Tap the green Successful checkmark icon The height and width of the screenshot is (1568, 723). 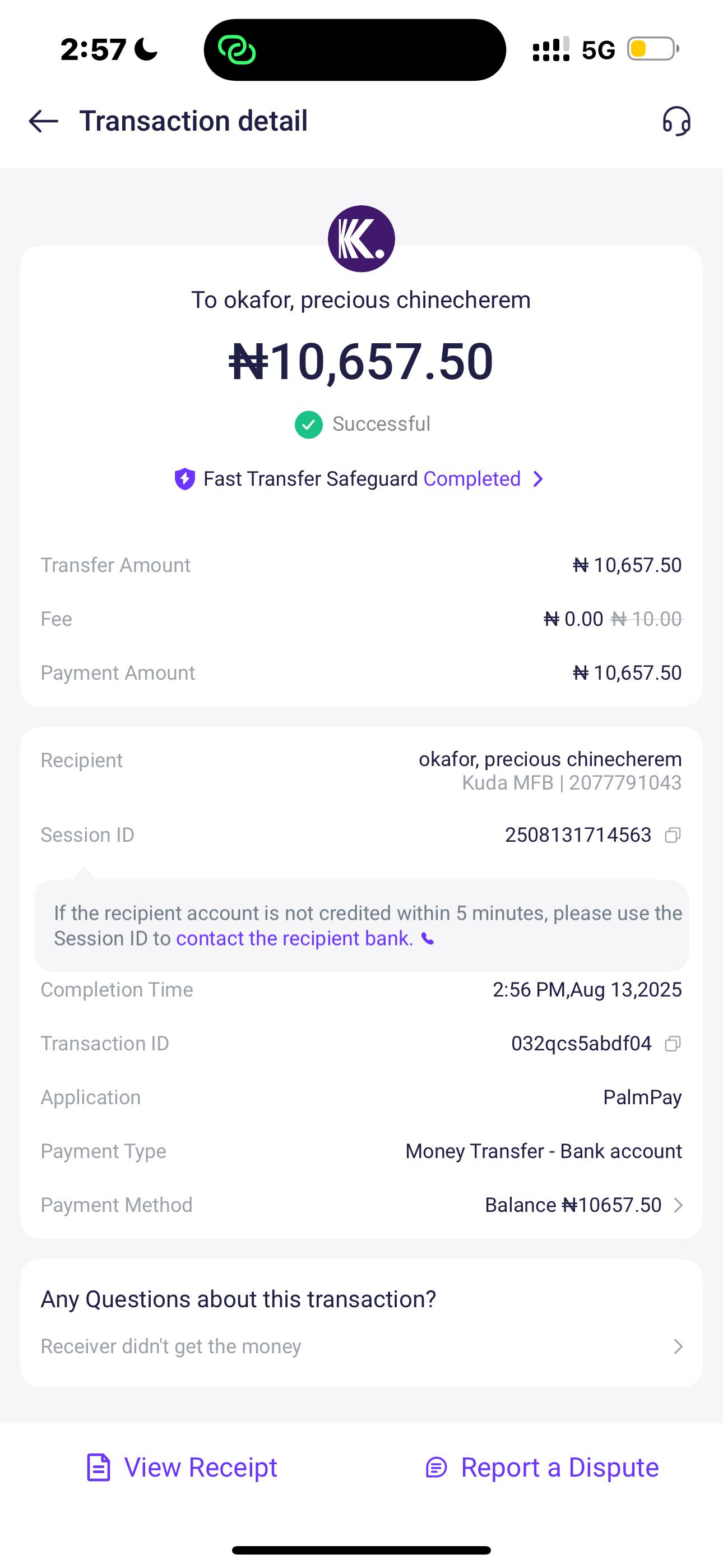309,425
